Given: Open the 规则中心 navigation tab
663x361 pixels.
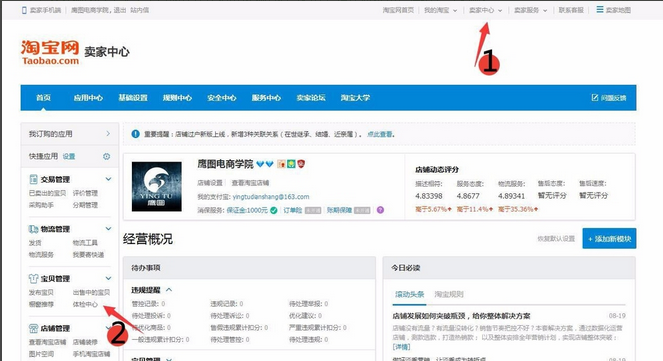Looking at the screenshot, I should pos(177,98).
